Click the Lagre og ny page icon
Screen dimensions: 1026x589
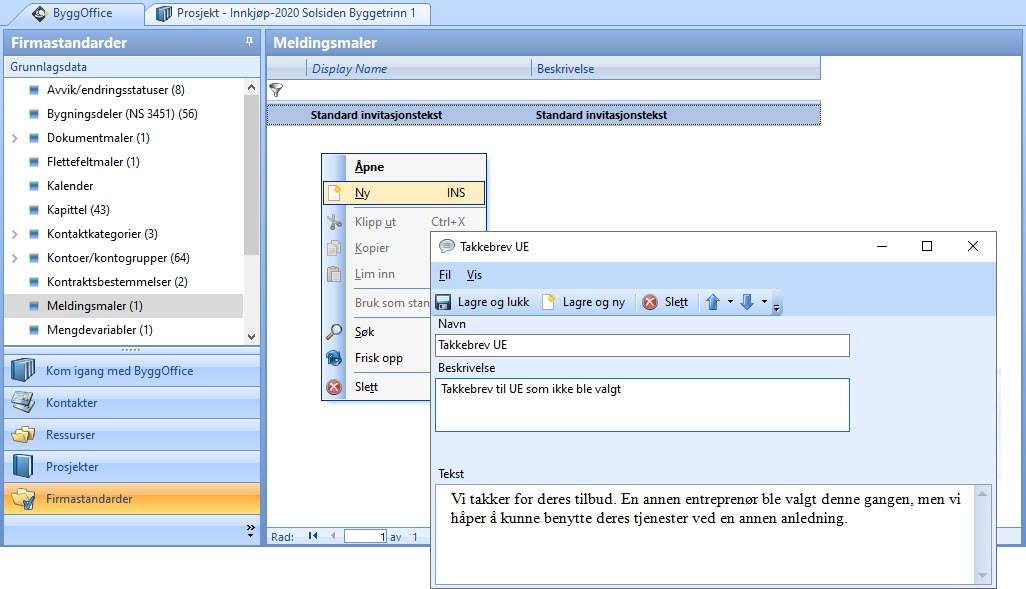549,302
